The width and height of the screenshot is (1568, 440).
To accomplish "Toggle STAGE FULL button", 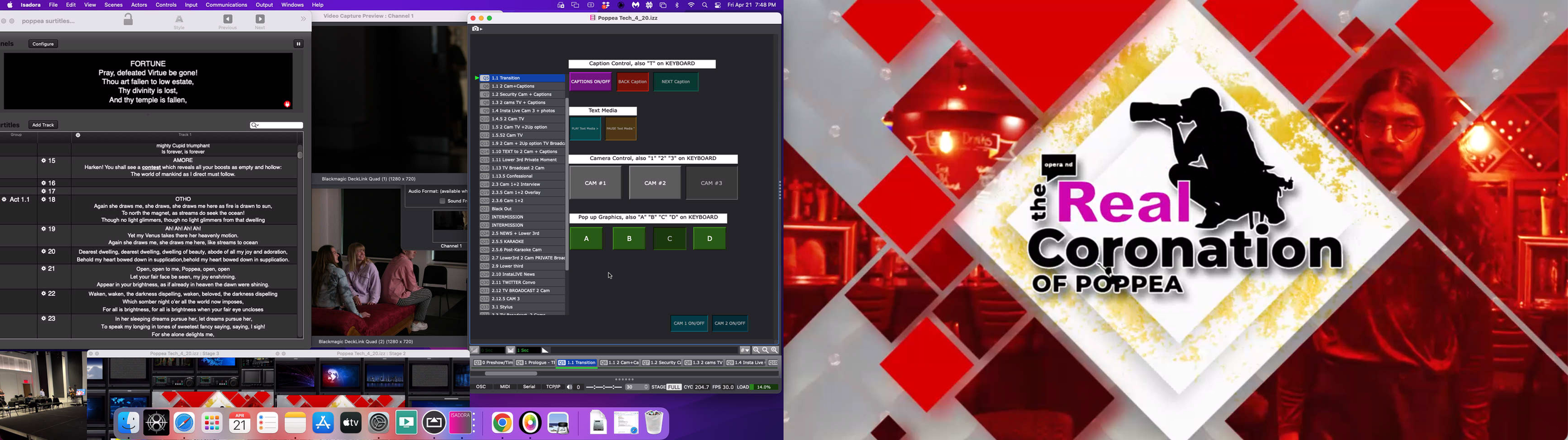I will (x=674, y=387).
